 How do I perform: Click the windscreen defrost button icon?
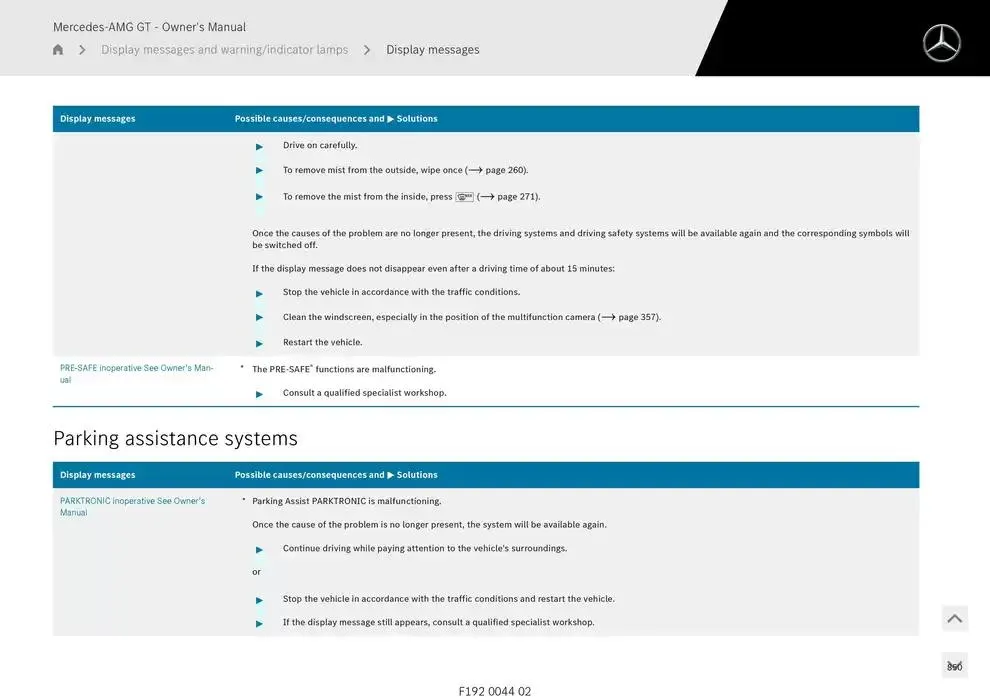click(x=464, y=197)
